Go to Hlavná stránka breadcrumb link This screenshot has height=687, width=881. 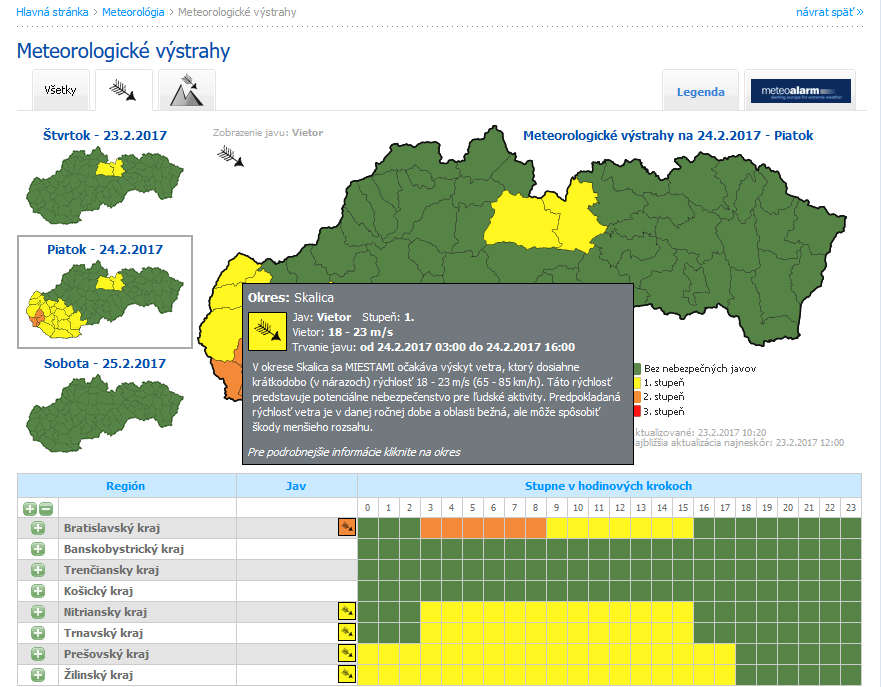click(x=51, y=12)
